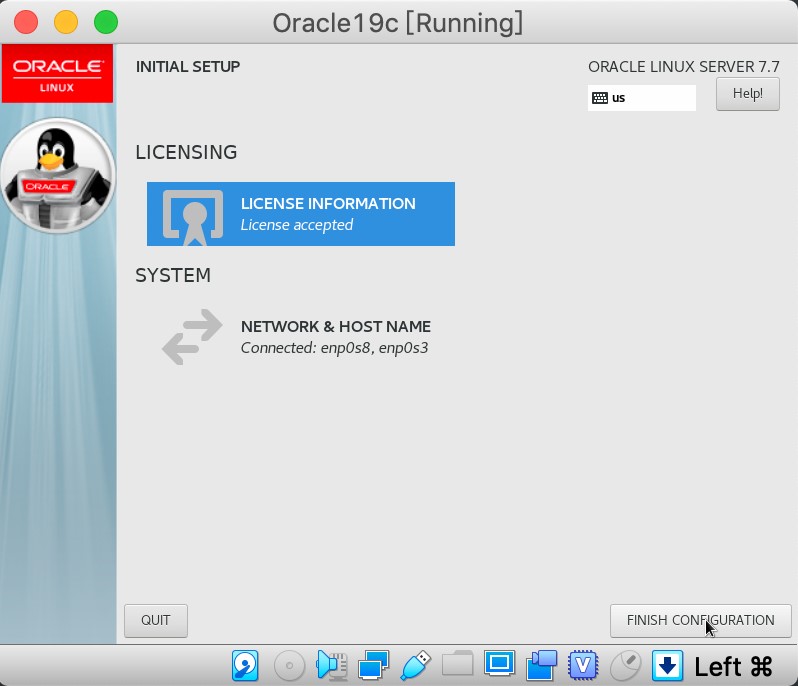Click the FINISH CONFIGURATION button

(x=700, y=620)
